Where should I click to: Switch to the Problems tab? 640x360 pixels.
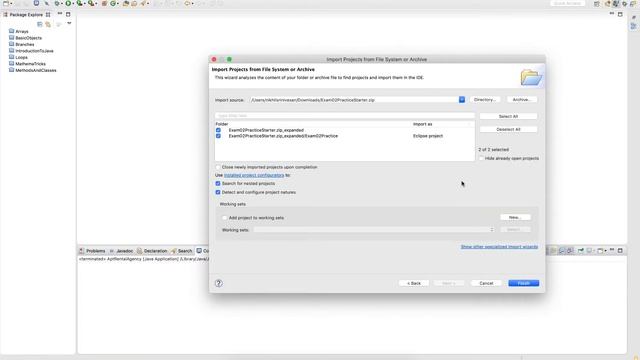coord(92,251)
